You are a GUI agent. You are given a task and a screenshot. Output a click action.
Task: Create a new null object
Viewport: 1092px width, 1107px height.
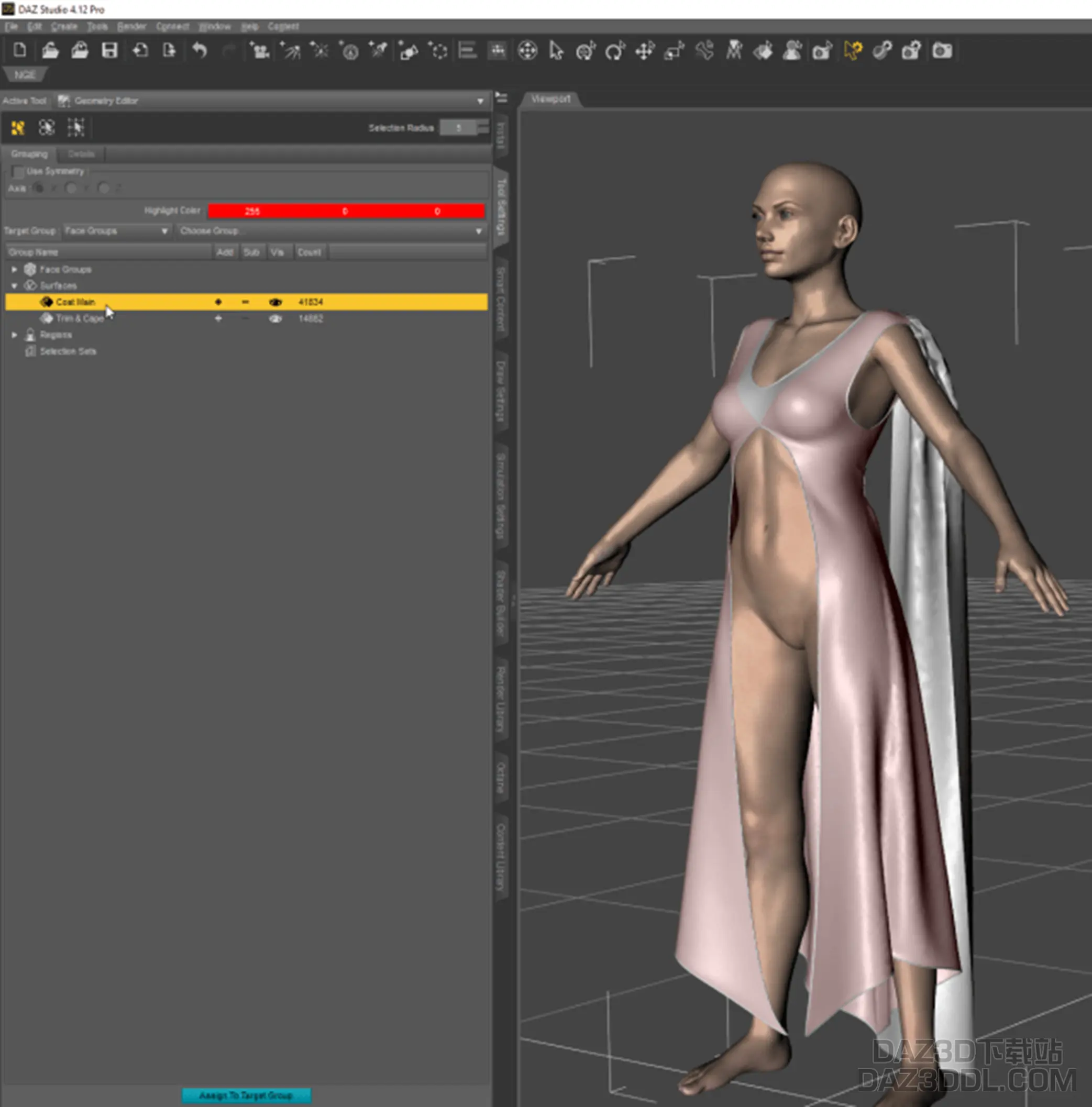[438, 50]
